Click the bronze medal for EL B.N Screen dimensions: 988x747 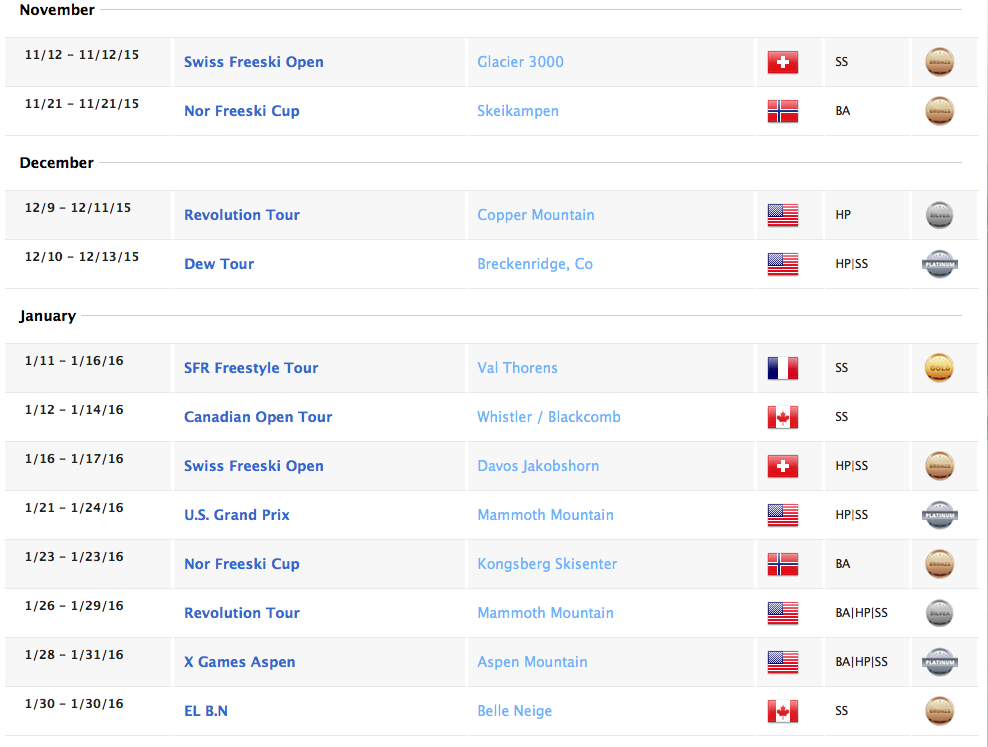pos(939,711)
